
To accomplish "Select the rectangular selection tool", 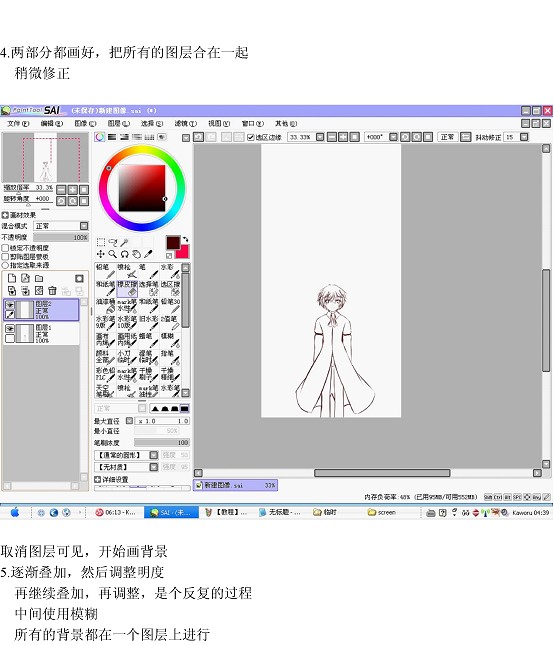I will 101,242.
